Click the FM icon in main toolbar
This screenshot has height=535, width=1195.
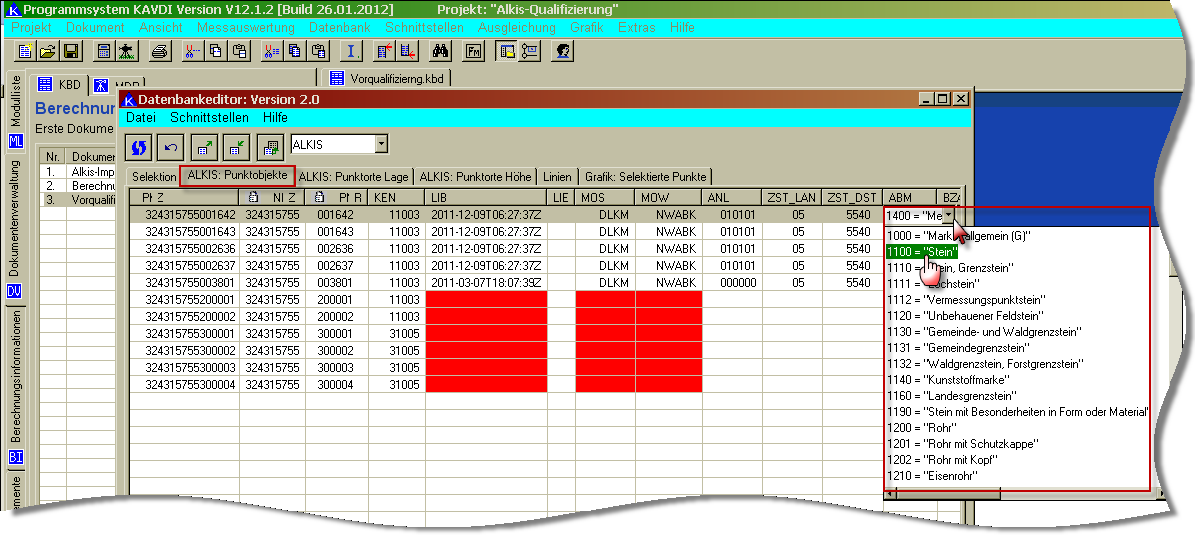tap(474, 51)
